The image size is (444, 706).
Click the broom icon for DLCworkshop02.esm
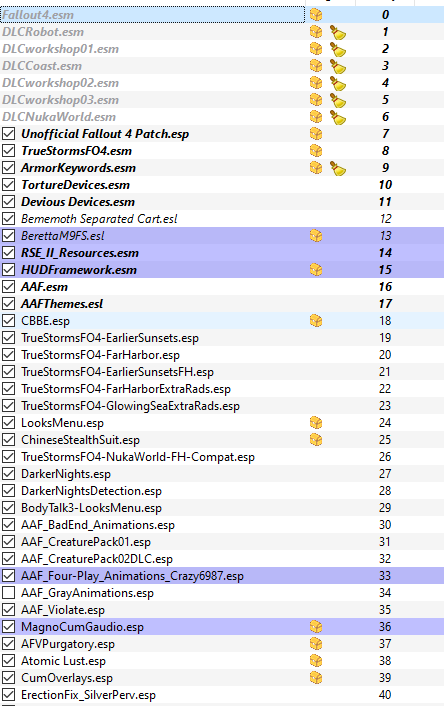click(338, 83)
